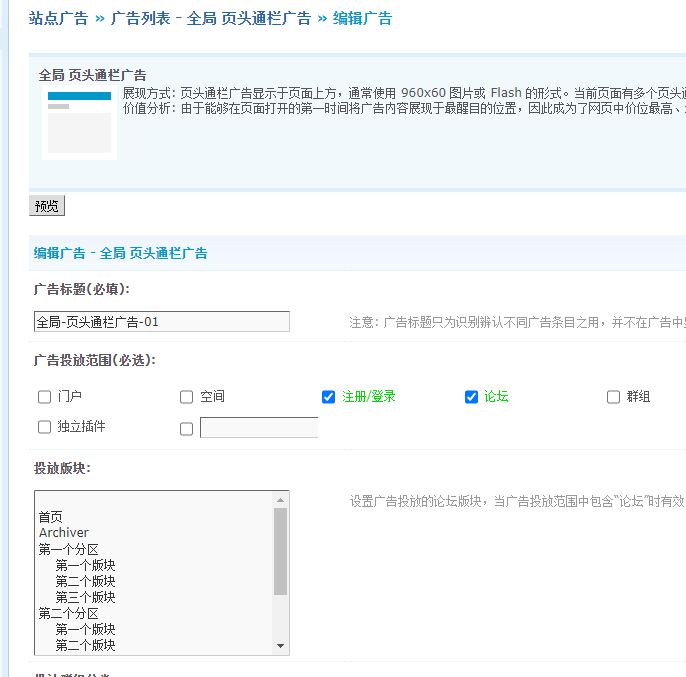This screenshot has height=677, width=686.
Task: Check the 空间 checkbox
Action: coord(187,397)
